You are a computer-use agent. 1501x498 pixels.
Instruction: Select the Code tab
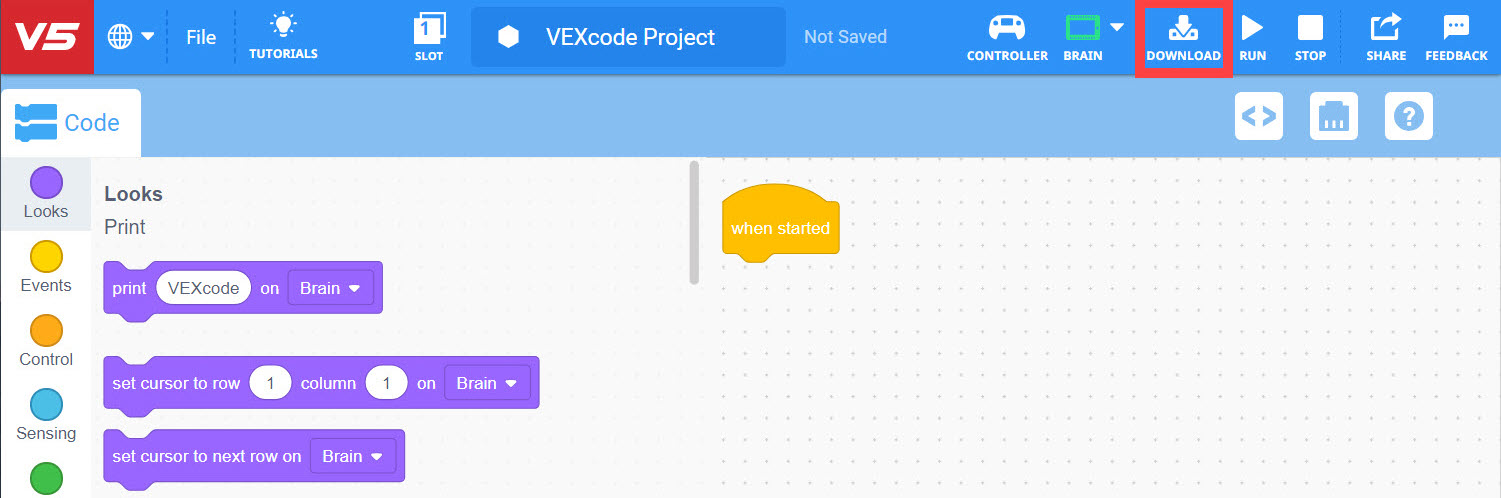(70, 123)
